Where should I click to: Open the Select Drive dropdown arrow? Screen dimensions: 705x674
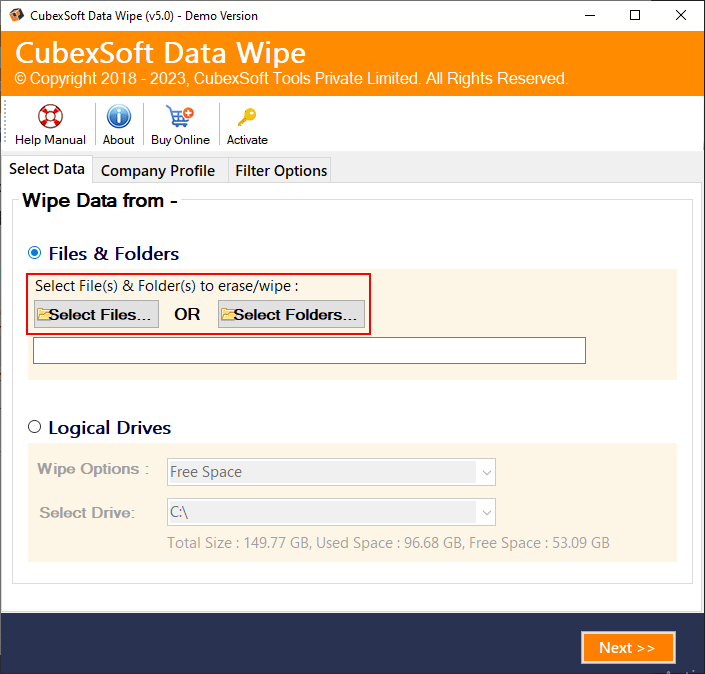[x=486, y=513]
